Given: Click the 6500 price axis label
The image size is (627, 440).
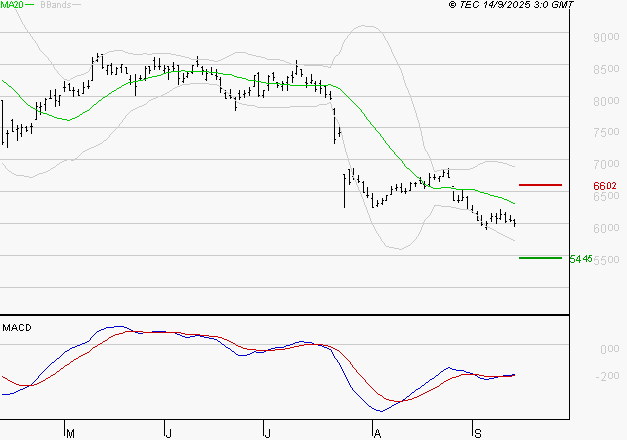Looking at the screenshot, I should coord(606,196).
